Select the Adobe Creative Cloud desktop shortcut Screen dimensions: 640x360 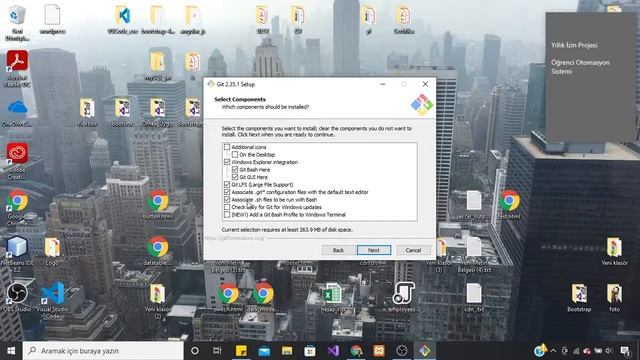click(17, 161)
